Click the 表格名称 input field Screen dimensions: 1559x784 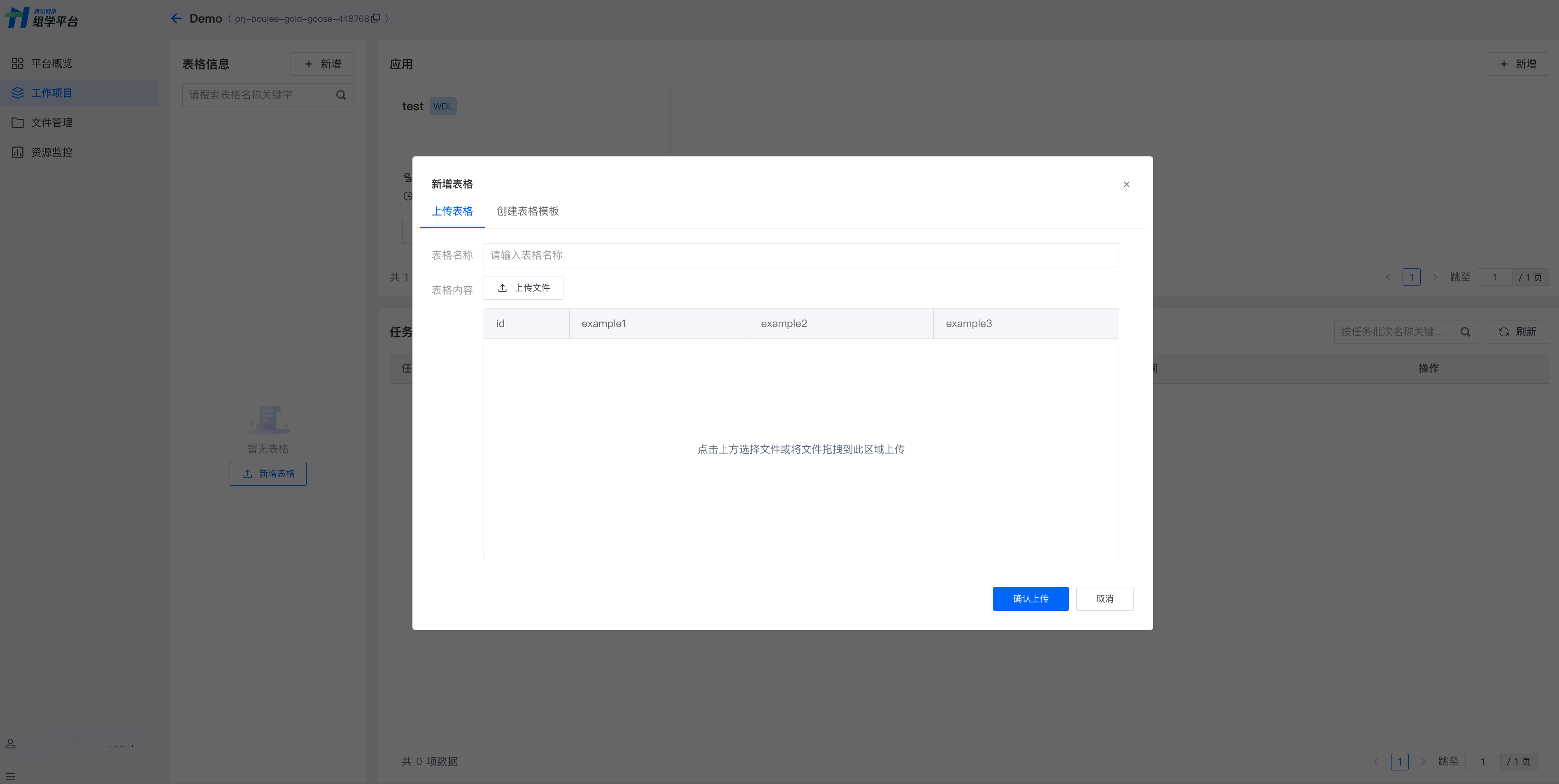click(800, 255)
